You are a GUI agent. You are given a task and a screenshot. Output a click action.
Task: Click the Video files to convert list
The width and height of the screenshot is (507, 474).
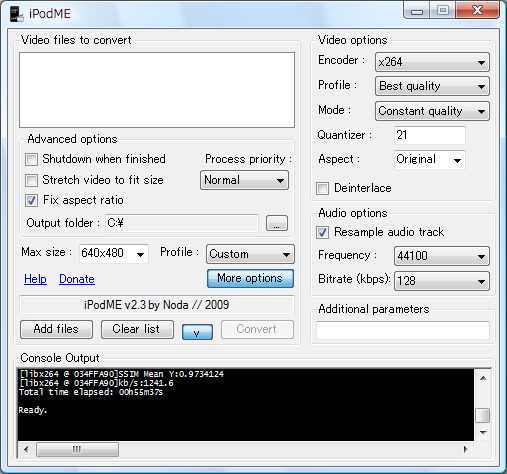(157, 90)
